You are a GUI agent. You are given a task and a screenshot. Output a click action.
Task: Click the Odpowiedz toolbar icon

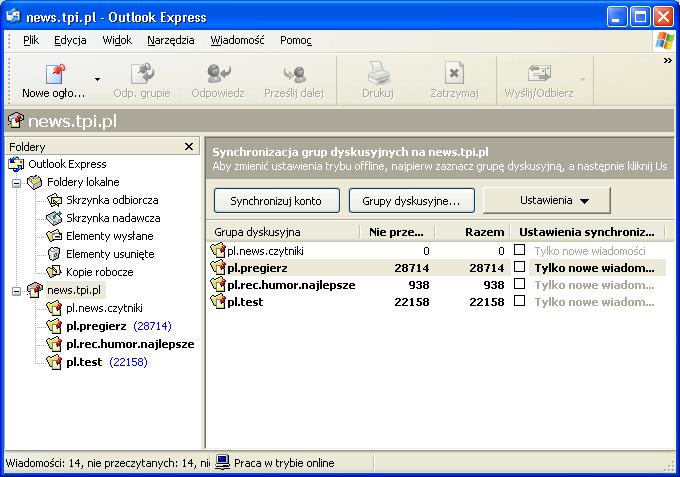[x=219, y=75]
